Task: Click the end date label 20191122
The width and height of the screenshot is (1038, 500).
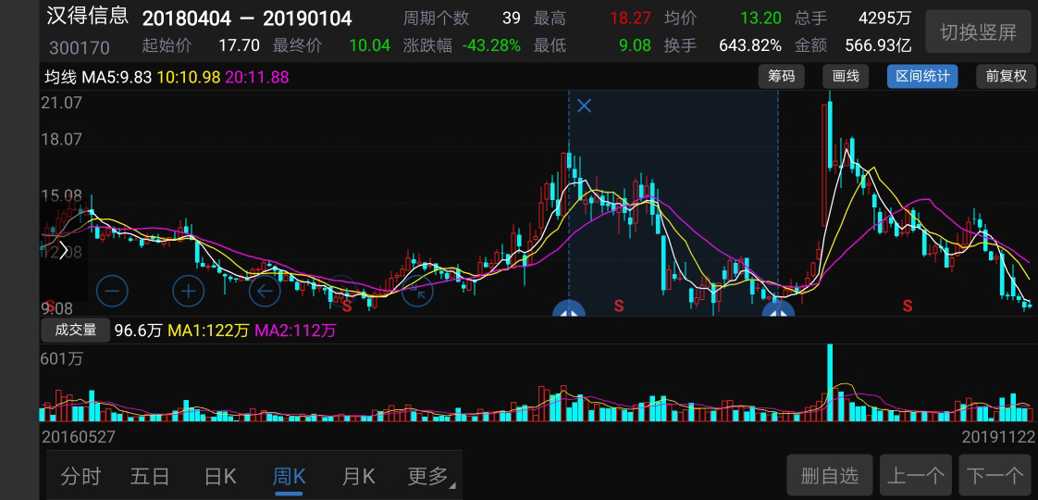Action: tap(996, 437)
